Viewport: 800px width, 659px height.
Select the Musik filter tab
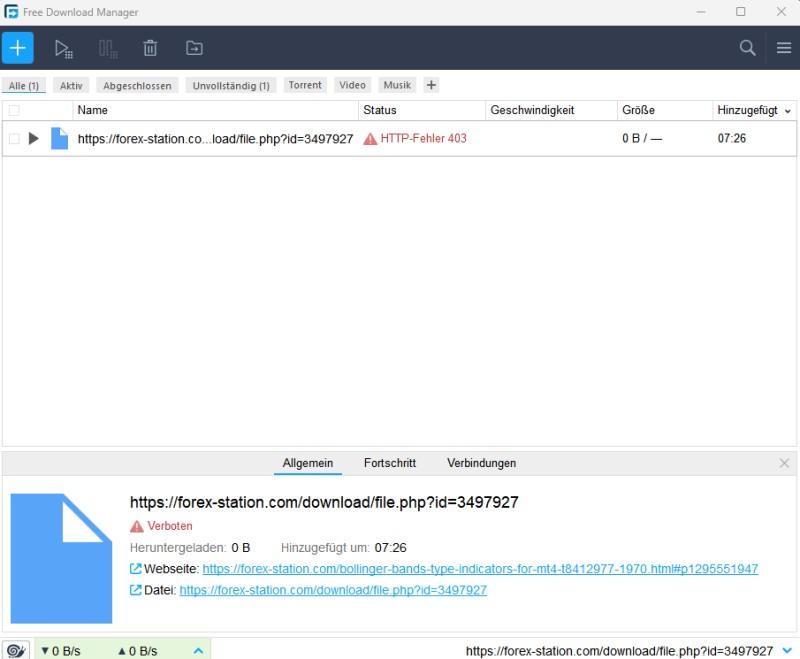point(397,85)
